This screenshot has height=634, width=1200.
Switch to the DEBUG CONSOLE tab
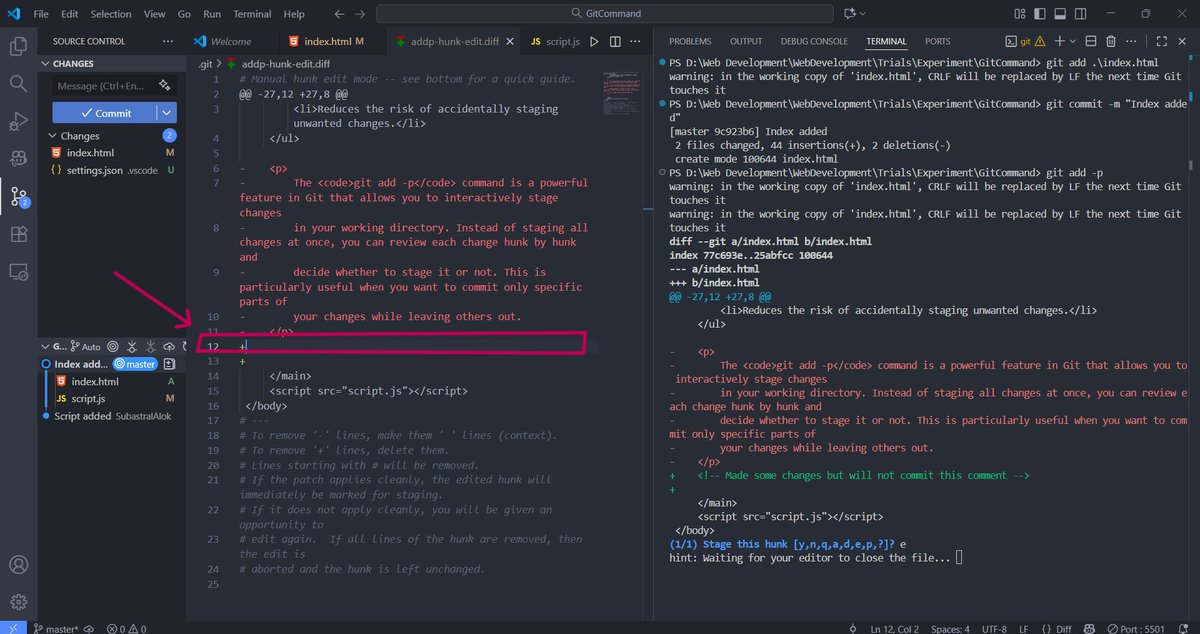[x=814, y=42]
